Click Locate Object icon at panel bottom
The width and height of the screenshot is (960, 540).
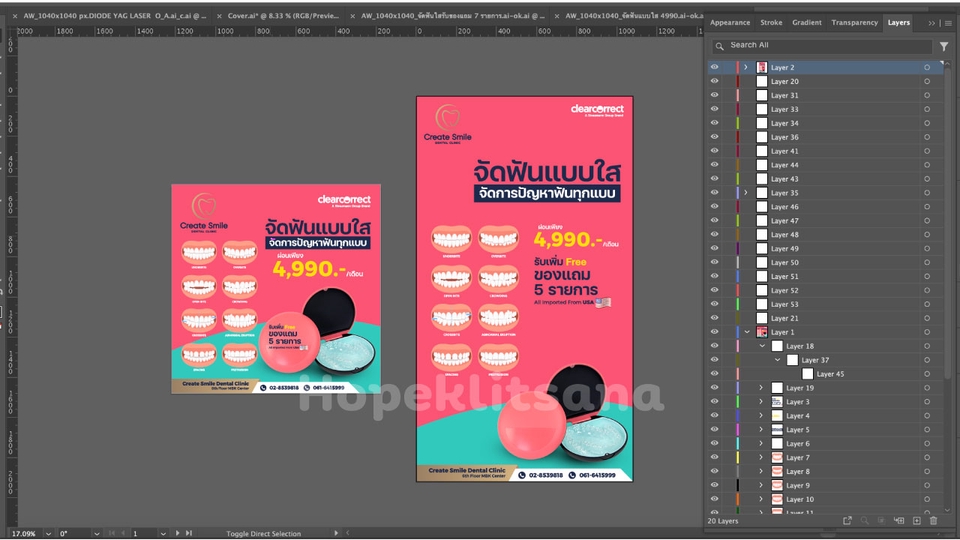tap(864, 520)
